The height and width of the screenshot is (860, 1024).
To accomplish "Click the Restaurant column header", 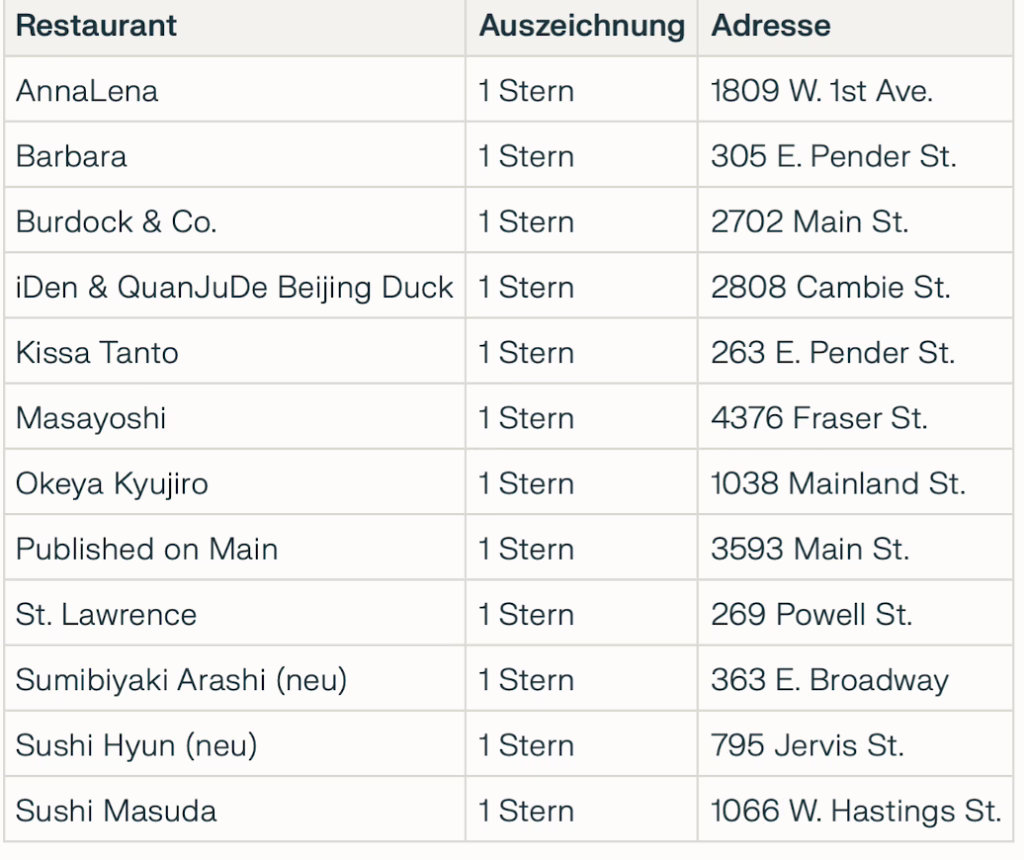I will pos(96,26).
